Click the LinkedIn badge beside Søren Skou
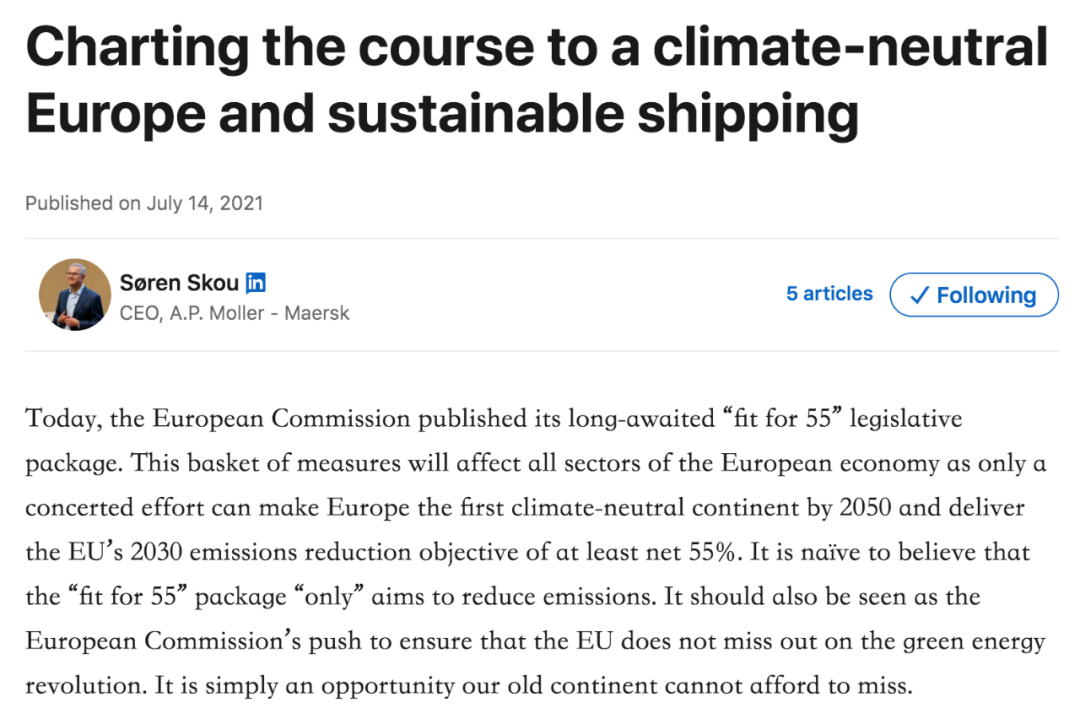1080x724 pixels. click(256, 283)
